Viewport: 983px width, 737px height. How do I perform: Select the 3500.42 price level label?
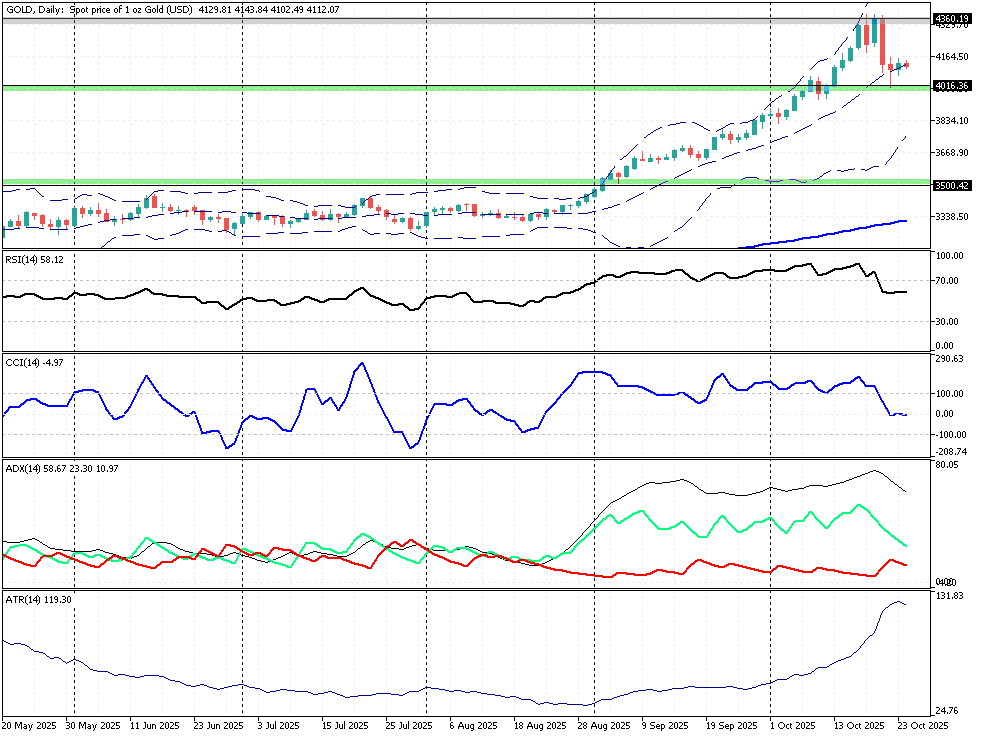point(951,185)
